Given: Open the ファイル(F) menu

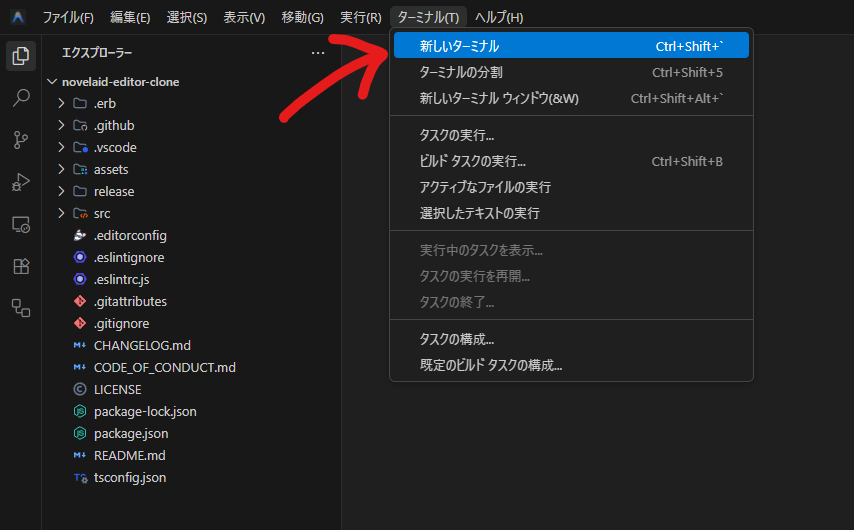Looking at the screenshot, I should coord(68,17).
